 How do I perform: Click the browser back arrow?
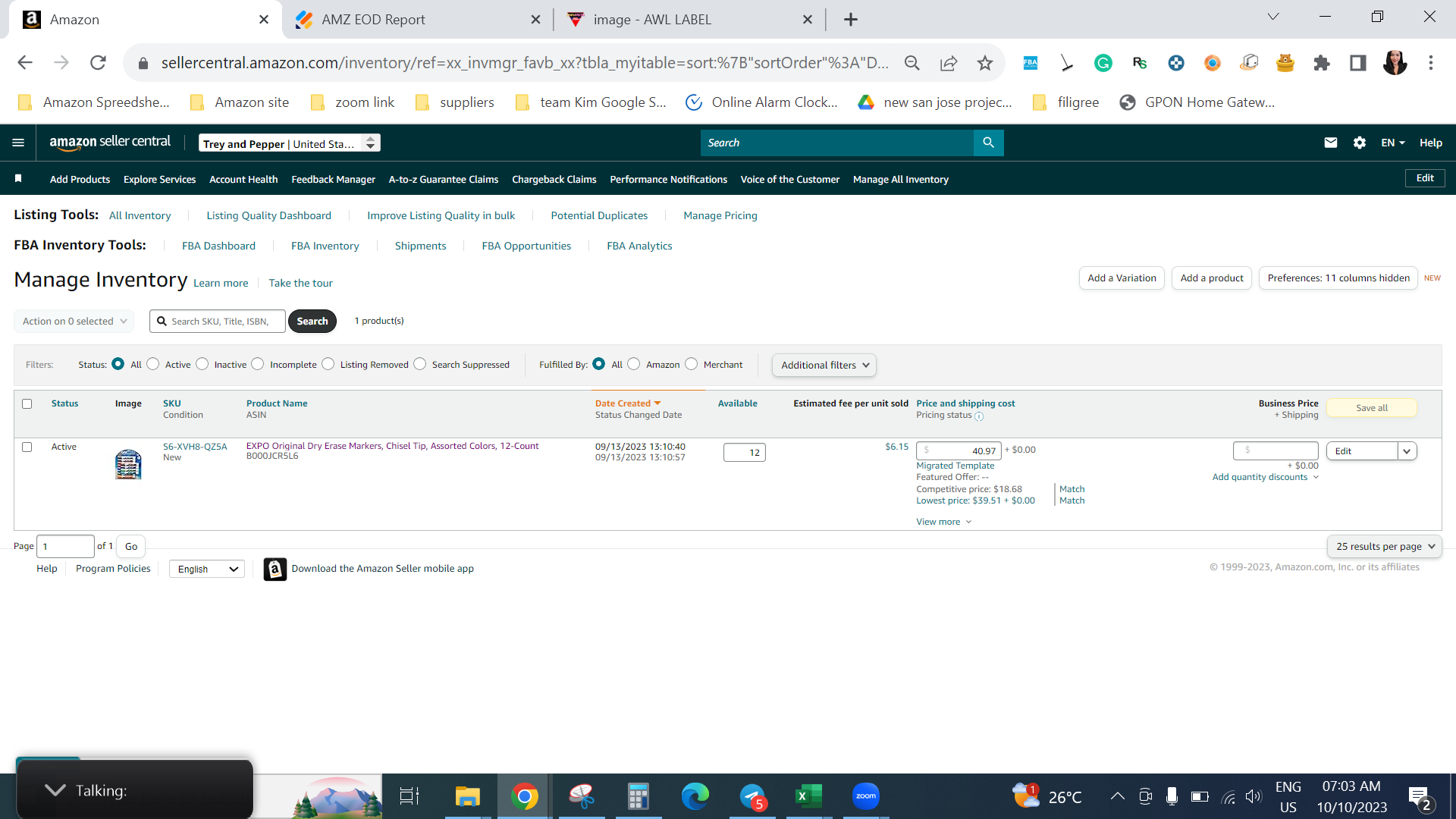25,63
